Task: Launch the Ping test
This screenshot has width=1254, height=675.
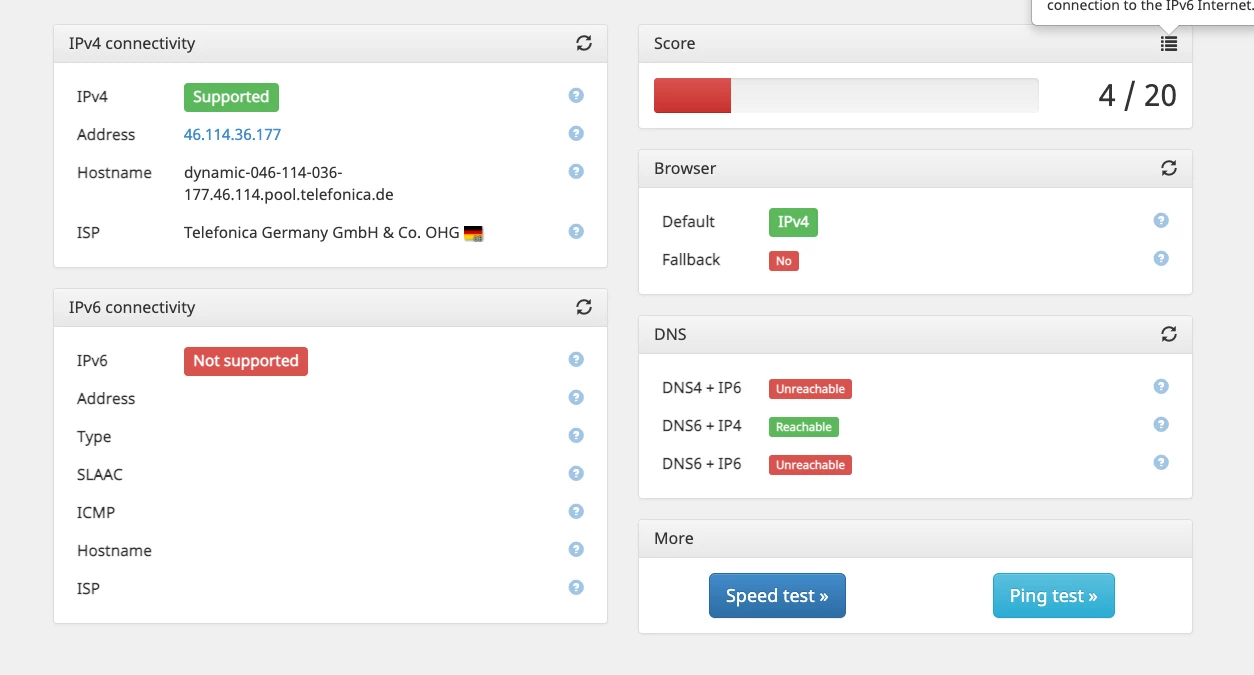Action: 1053,596
